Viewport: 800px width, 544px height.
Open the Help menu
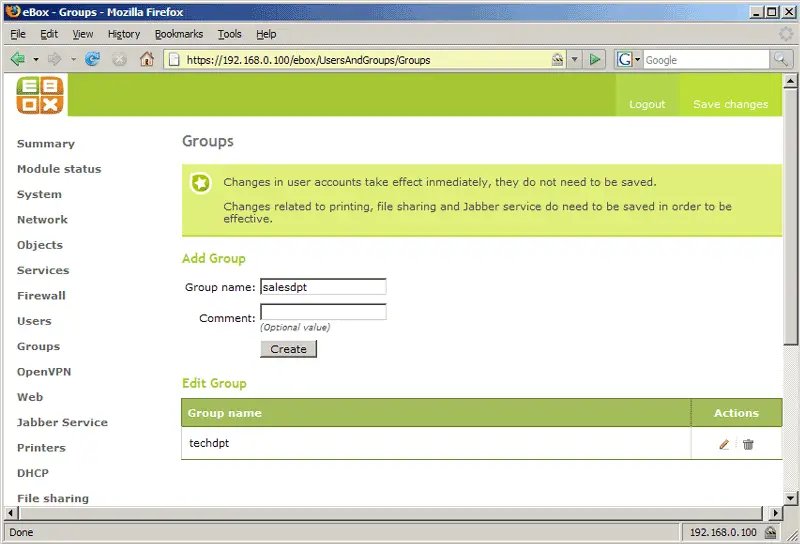click(x=266, y=34)
